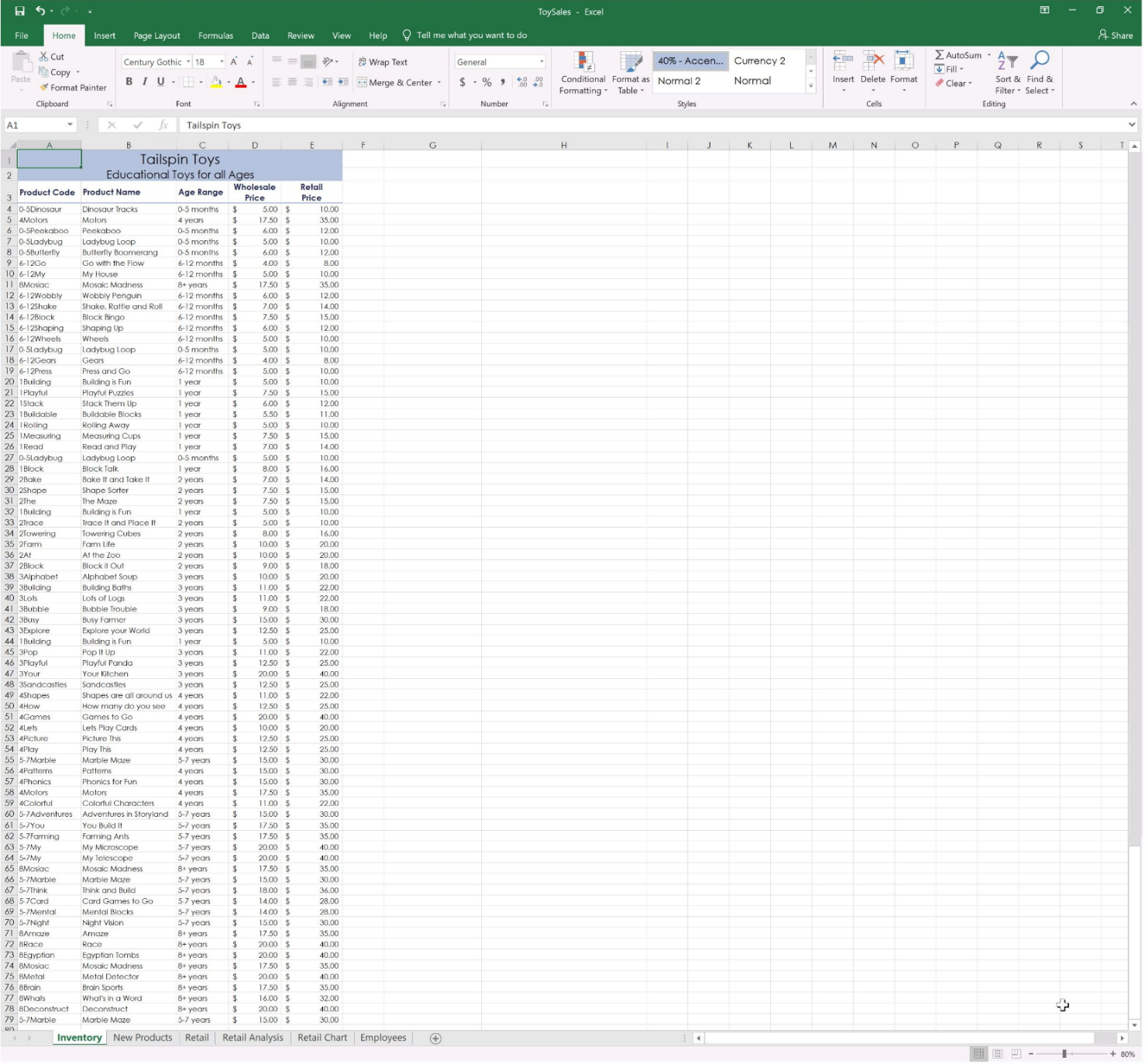The image size is (1145, 1064).
Task: Increase the cell indent
Action: [x=342, y=82]
